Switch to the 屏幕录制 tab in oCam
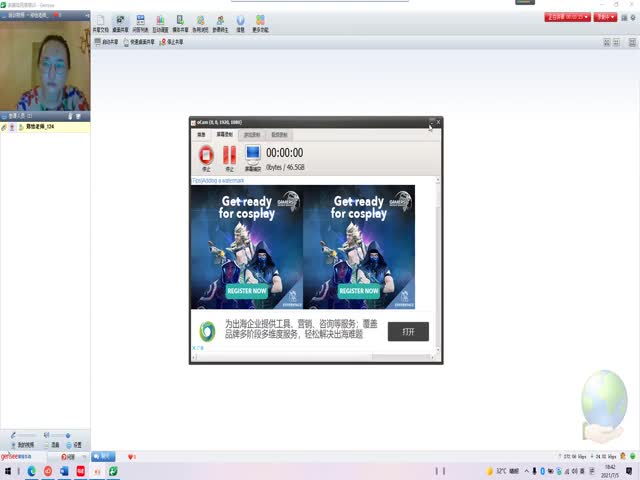This screenshot has width=640, height=480. 225,134
